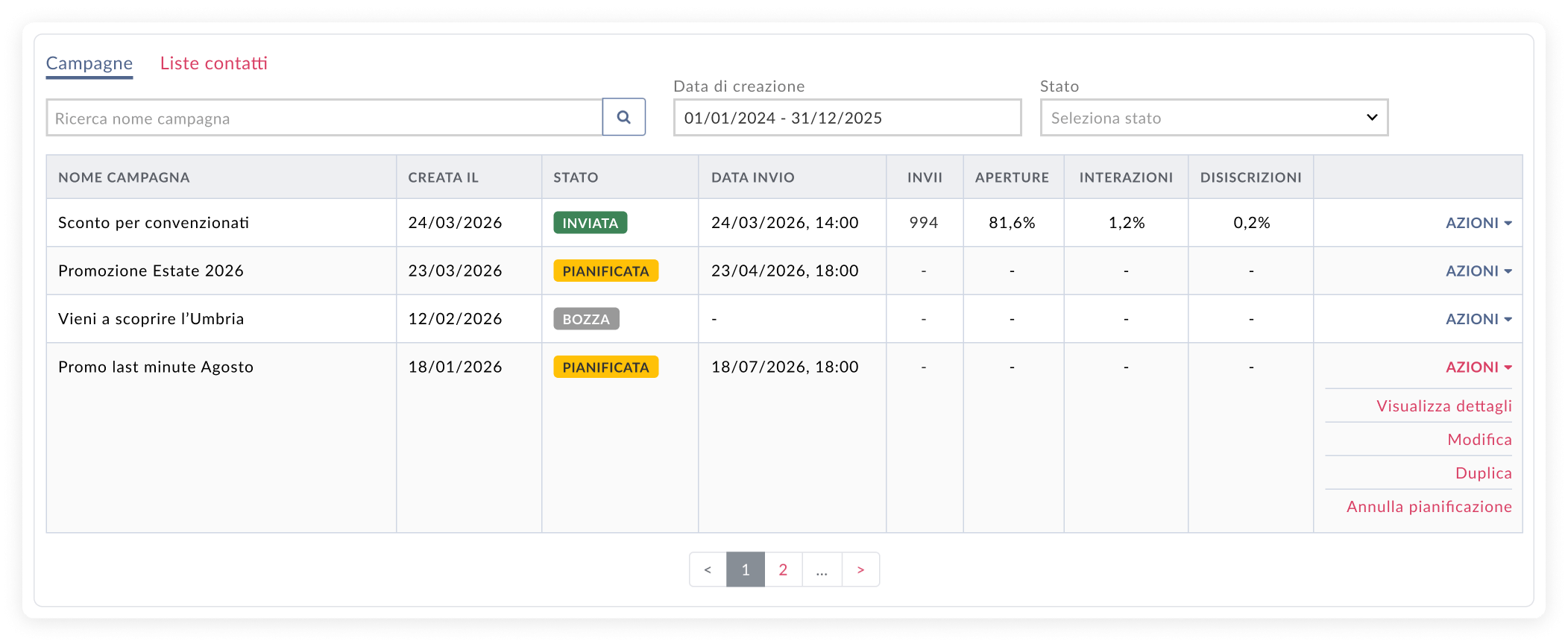Click the 0,2% unsubscribes value
The image size is (1568, 641).
[x=1252, y=223]
